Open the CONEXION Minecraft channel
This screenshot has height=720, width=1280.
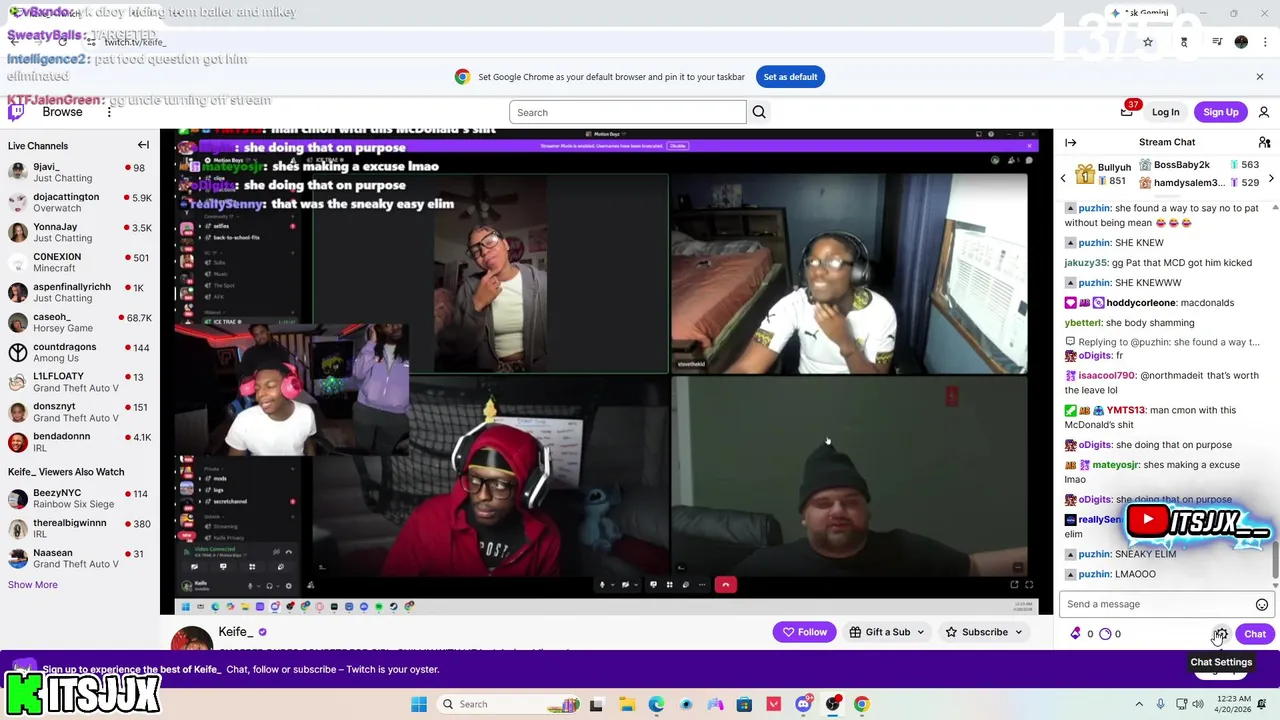tap(80, 262)
